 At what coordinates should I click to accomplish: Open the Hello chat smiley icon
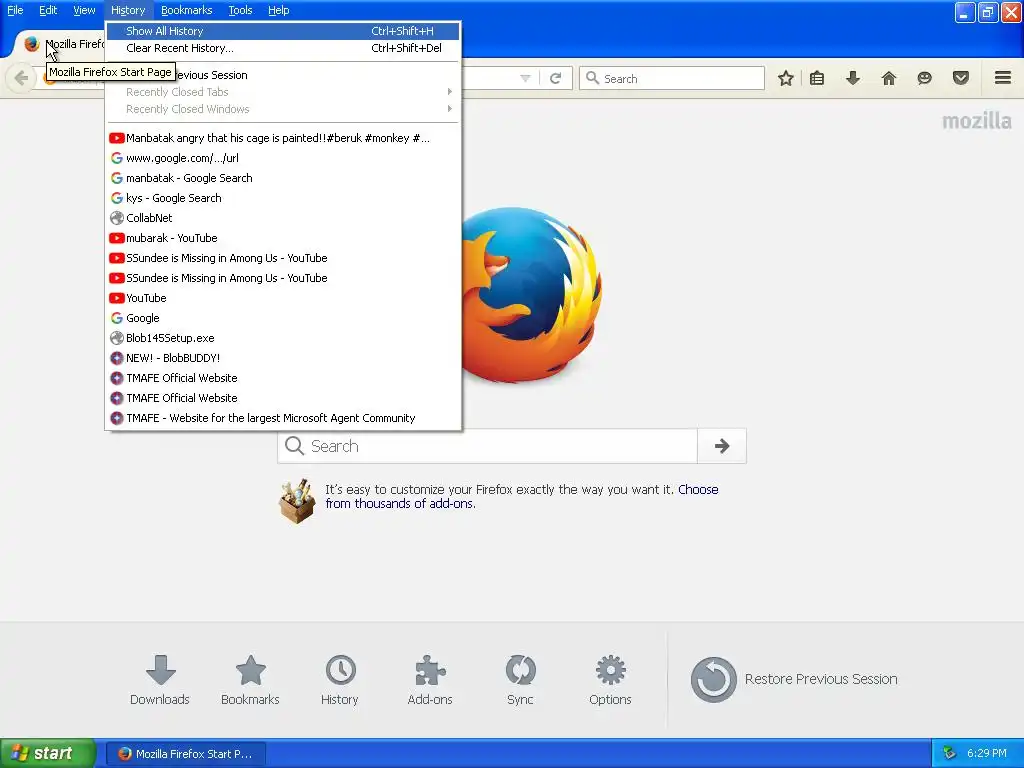coord(924,78)
